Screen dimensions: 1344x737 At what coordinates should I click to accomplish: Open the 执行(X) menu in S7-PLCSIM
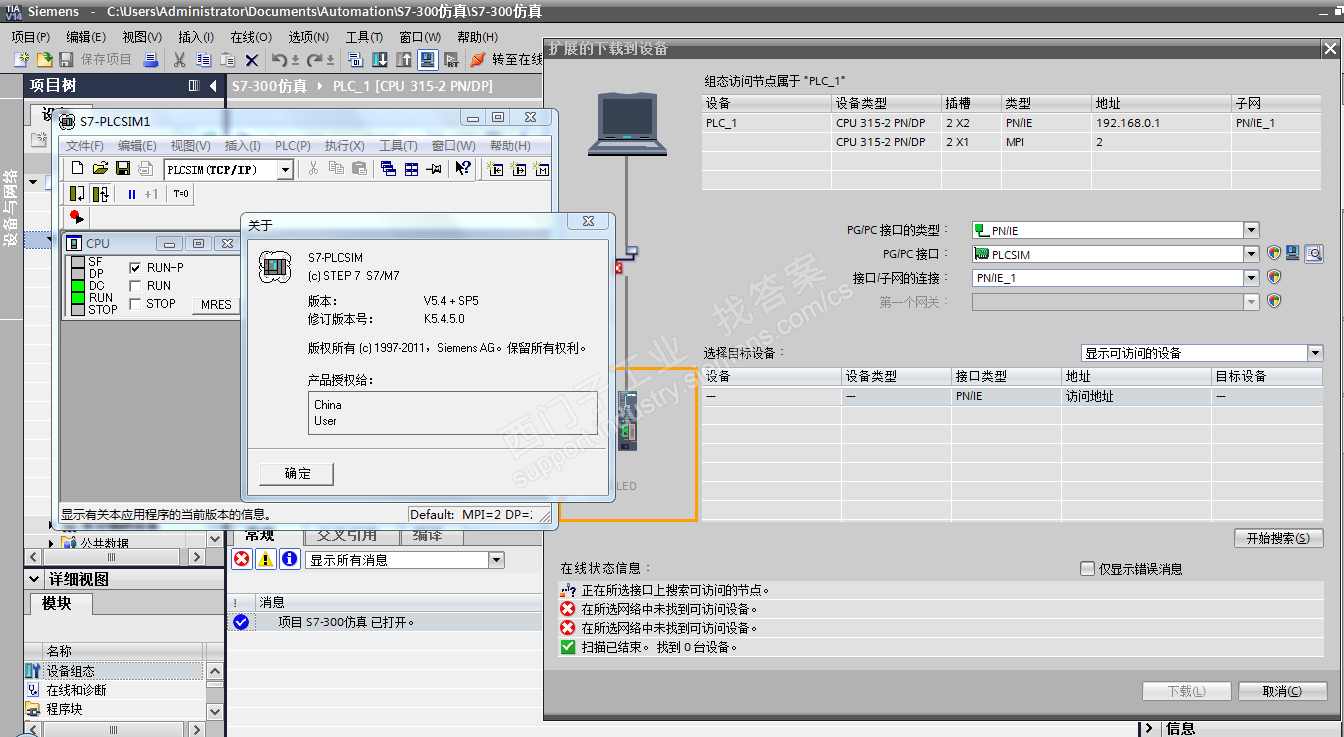(345, 146)
